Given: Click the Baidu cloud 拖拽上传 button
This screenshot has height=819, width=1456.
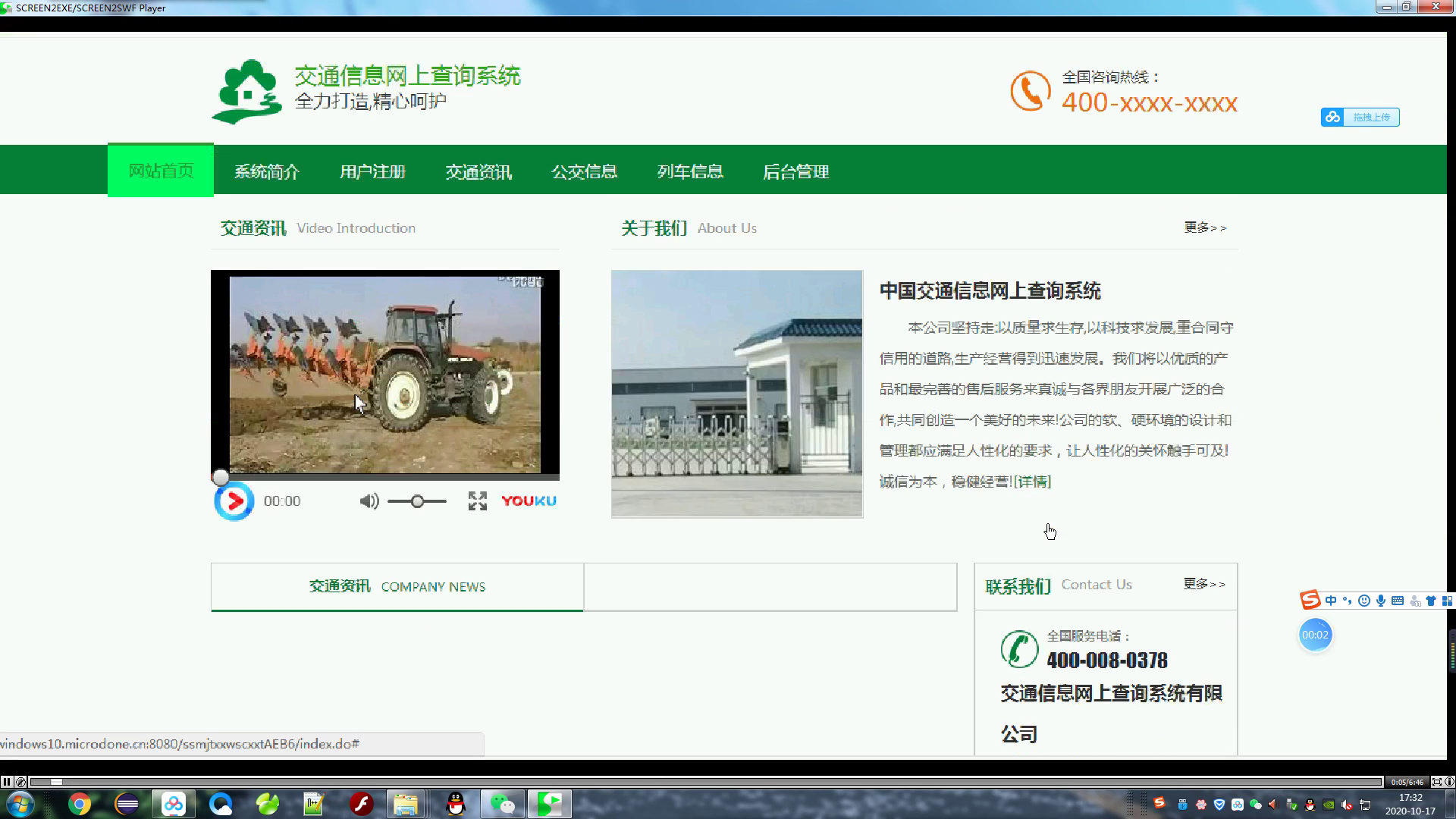Looking at the screenshot, I should click(1360, 117).
